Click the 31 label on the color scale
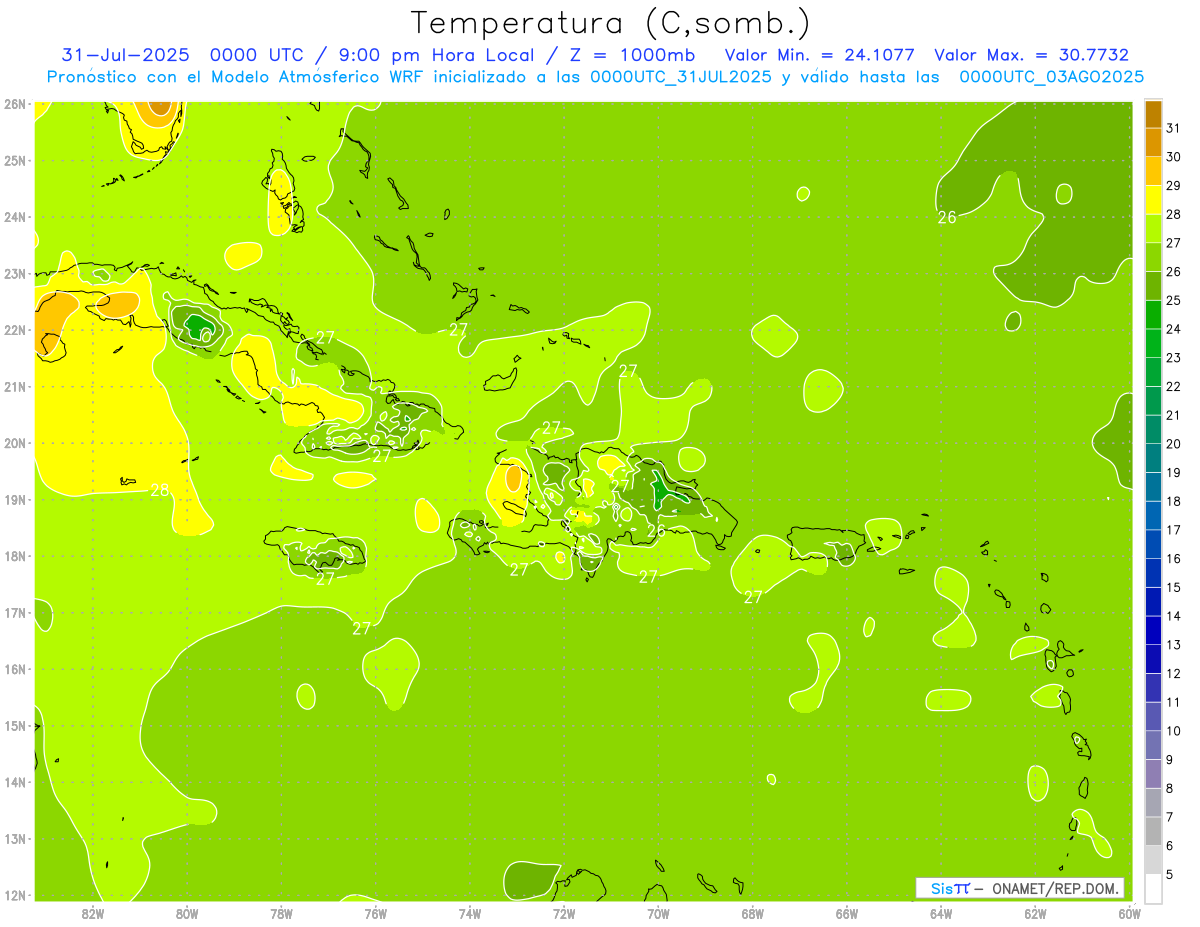 tap(1173, 128)
